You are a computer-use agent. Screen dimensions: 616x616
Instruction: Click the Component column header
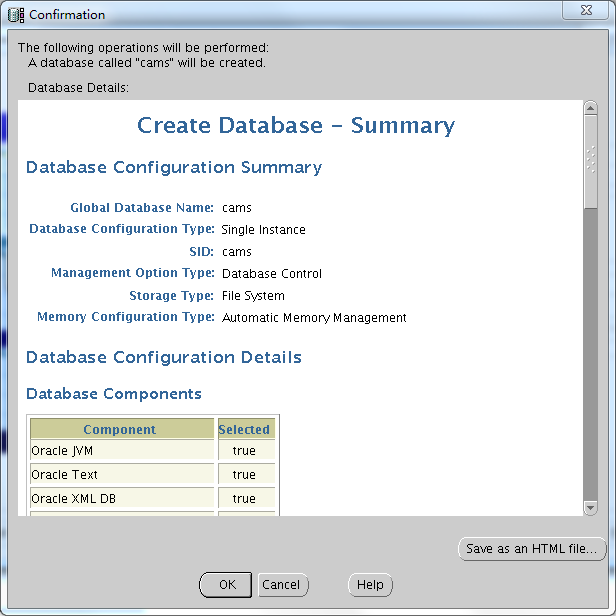pos(122,429)
